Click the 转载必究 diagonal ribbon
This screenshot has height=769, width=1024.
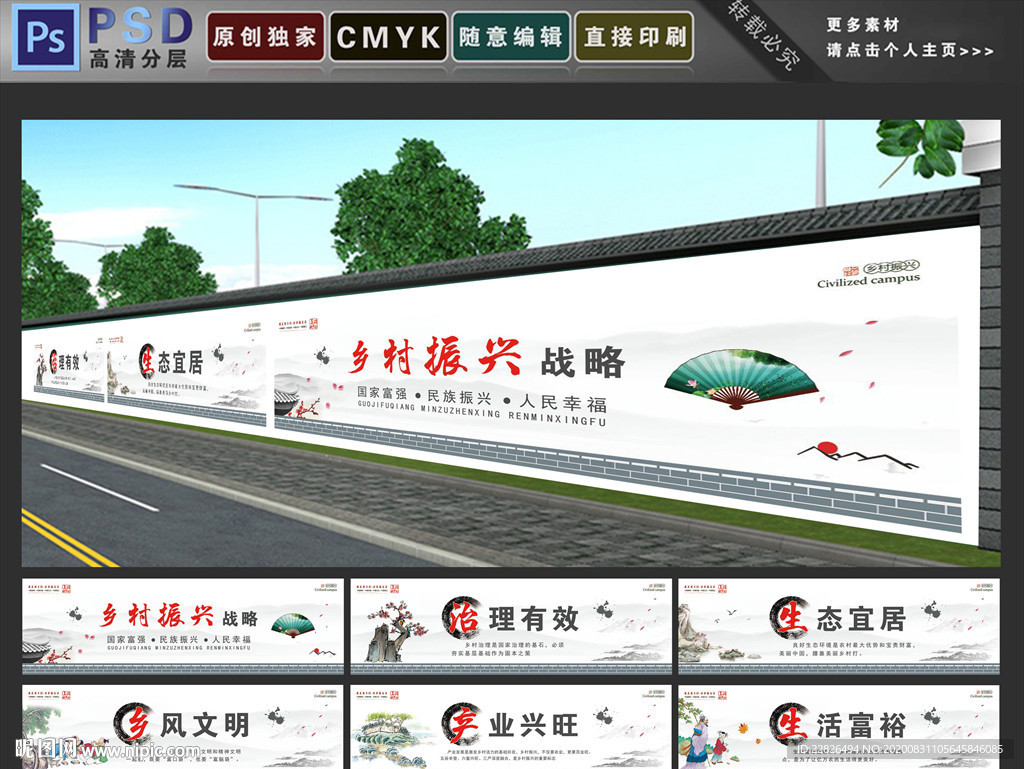click(763, 37)
